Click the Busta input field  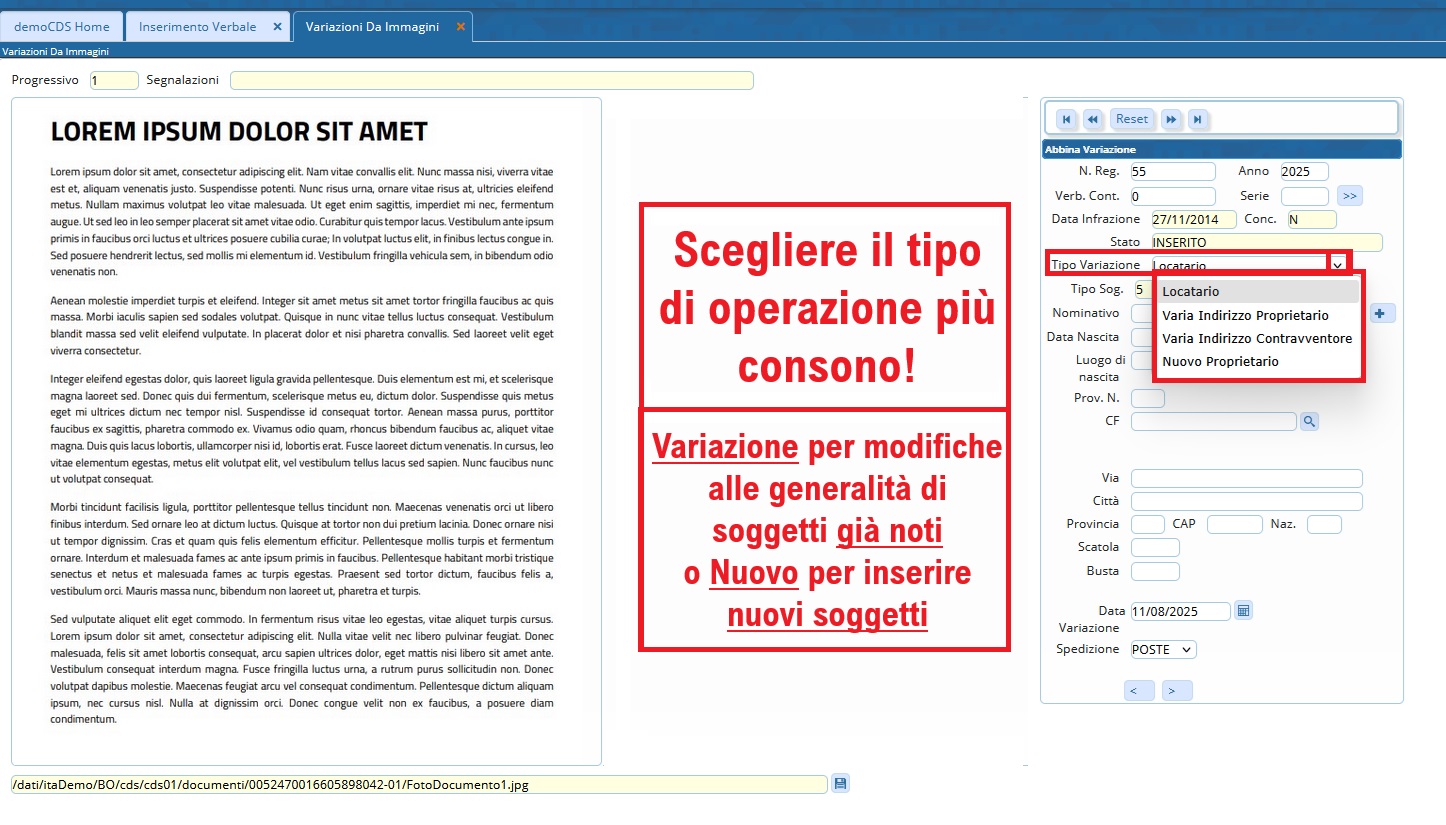[x=1155, y=571]
